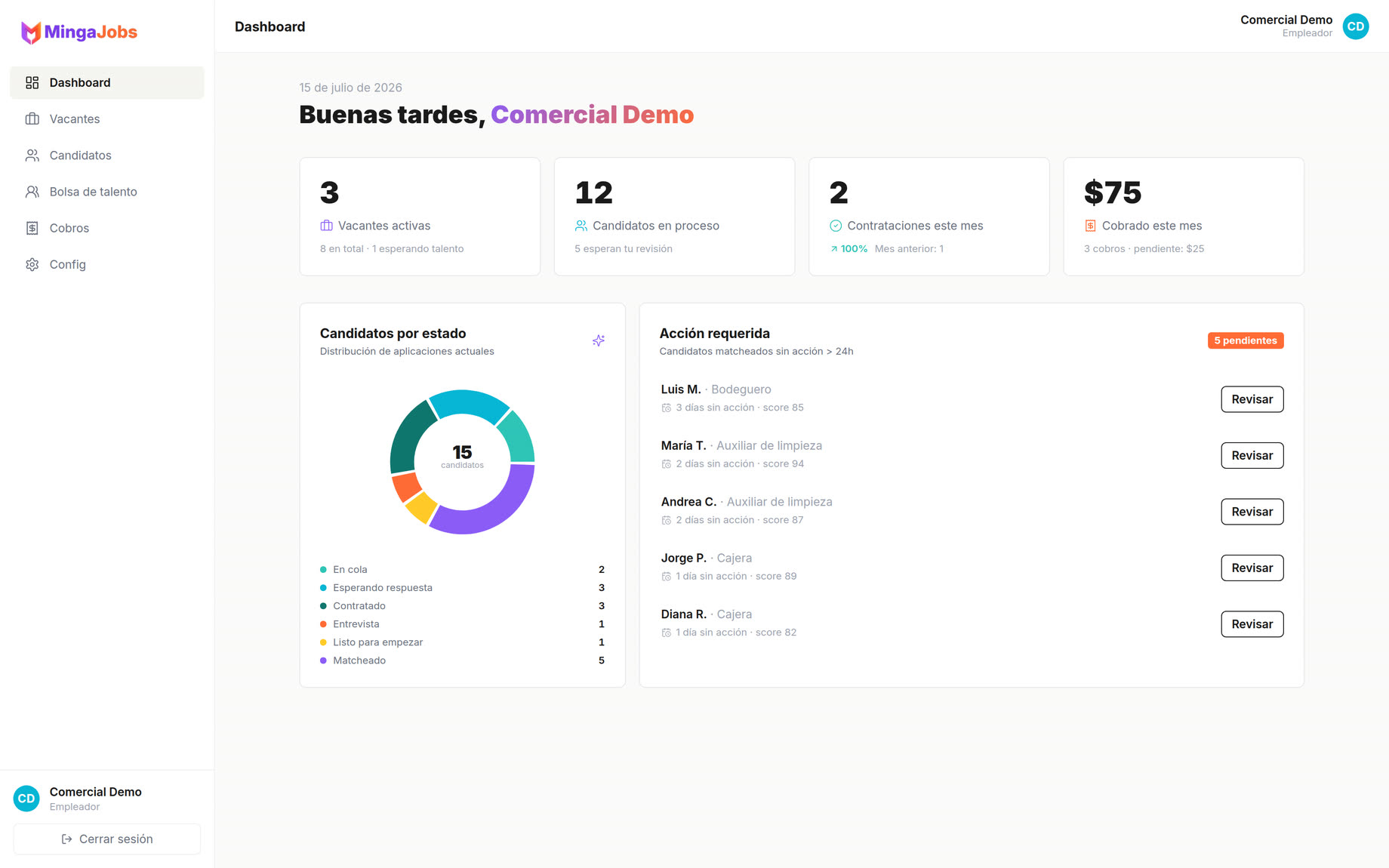Screen dimensions: 1389x868
Task: Open the Config settings page
Action: (107, 264)
